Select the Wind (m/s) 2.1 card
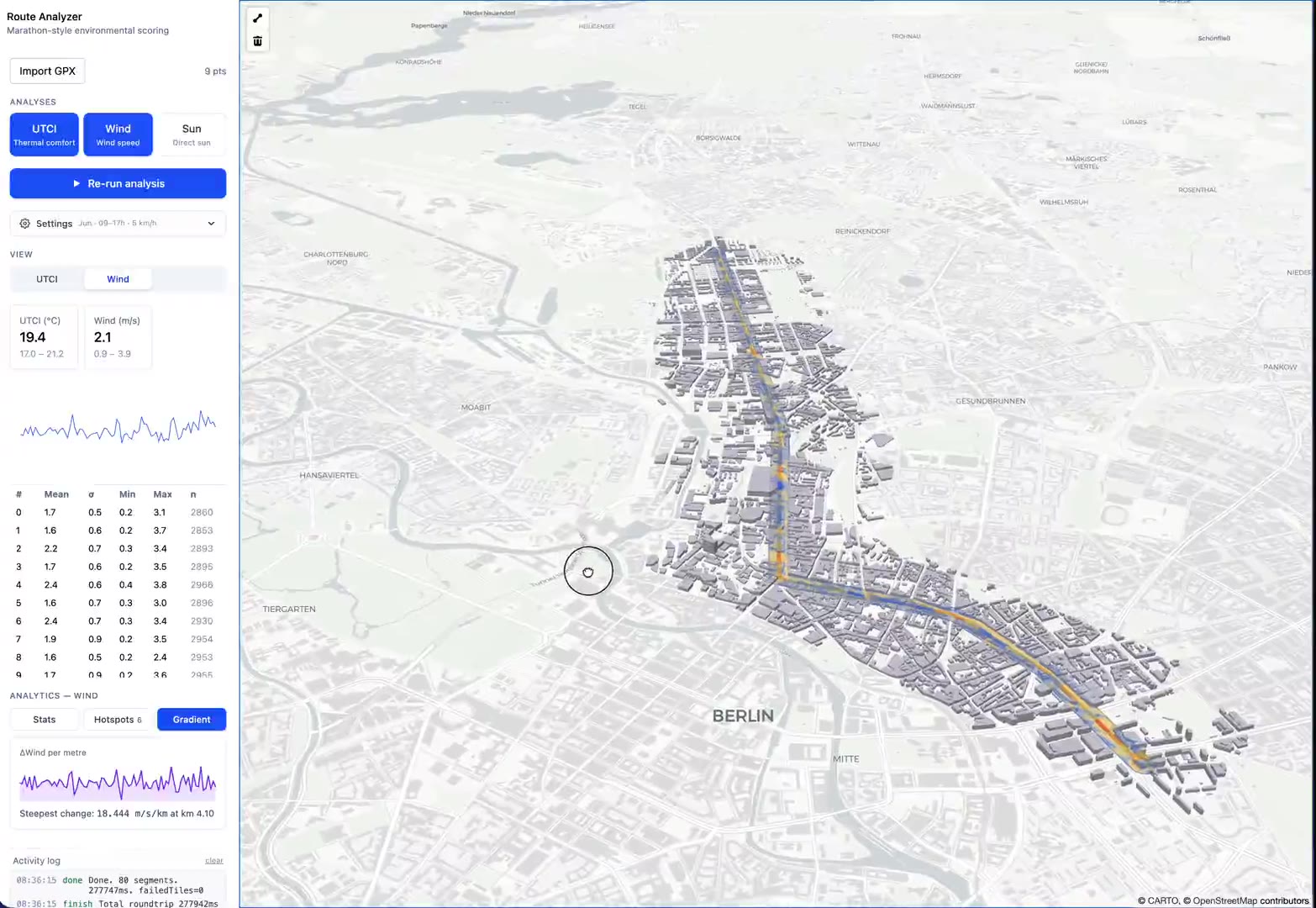This screenshot has height=908, width=1316. [118, 337]
